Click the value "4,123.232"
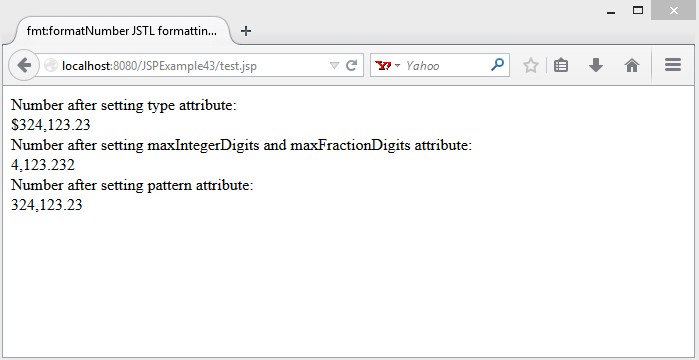This screenshot has width=699, height=360. pos(43,165)
